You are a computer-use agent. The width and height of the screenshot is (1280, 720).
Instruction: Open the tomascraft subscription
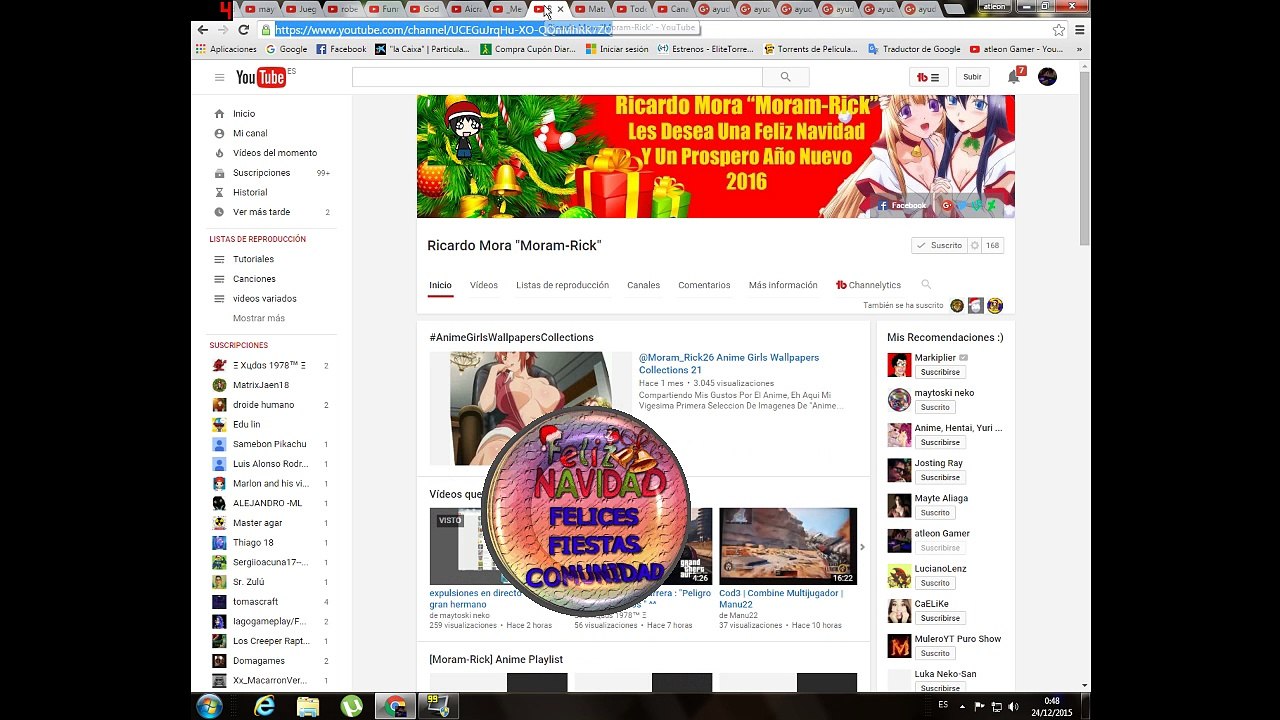[x=256, y=602]
